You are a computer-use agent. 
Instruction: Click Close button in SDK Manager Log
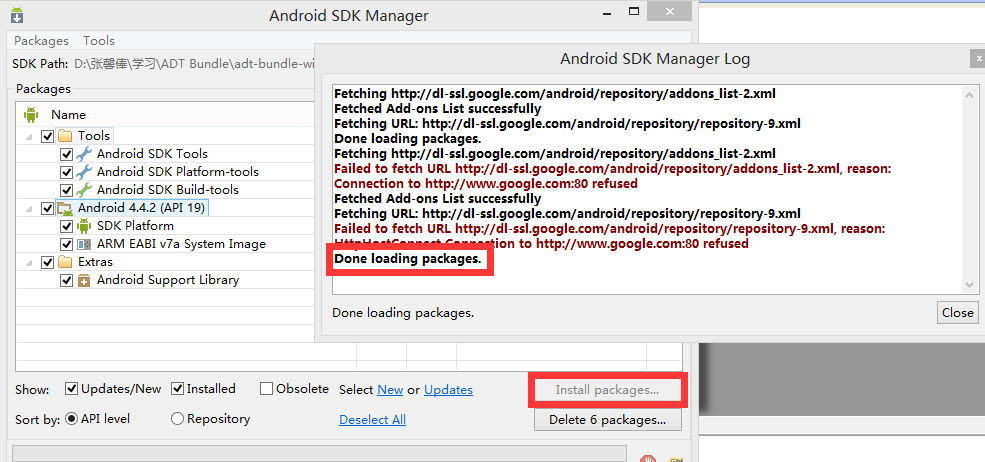click(x=957, y=312)
